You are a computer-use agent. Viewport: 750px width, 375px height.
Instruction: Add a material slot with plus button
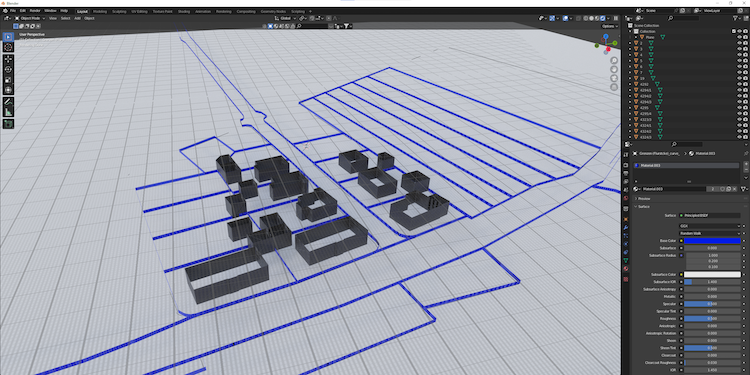(745, 165)
